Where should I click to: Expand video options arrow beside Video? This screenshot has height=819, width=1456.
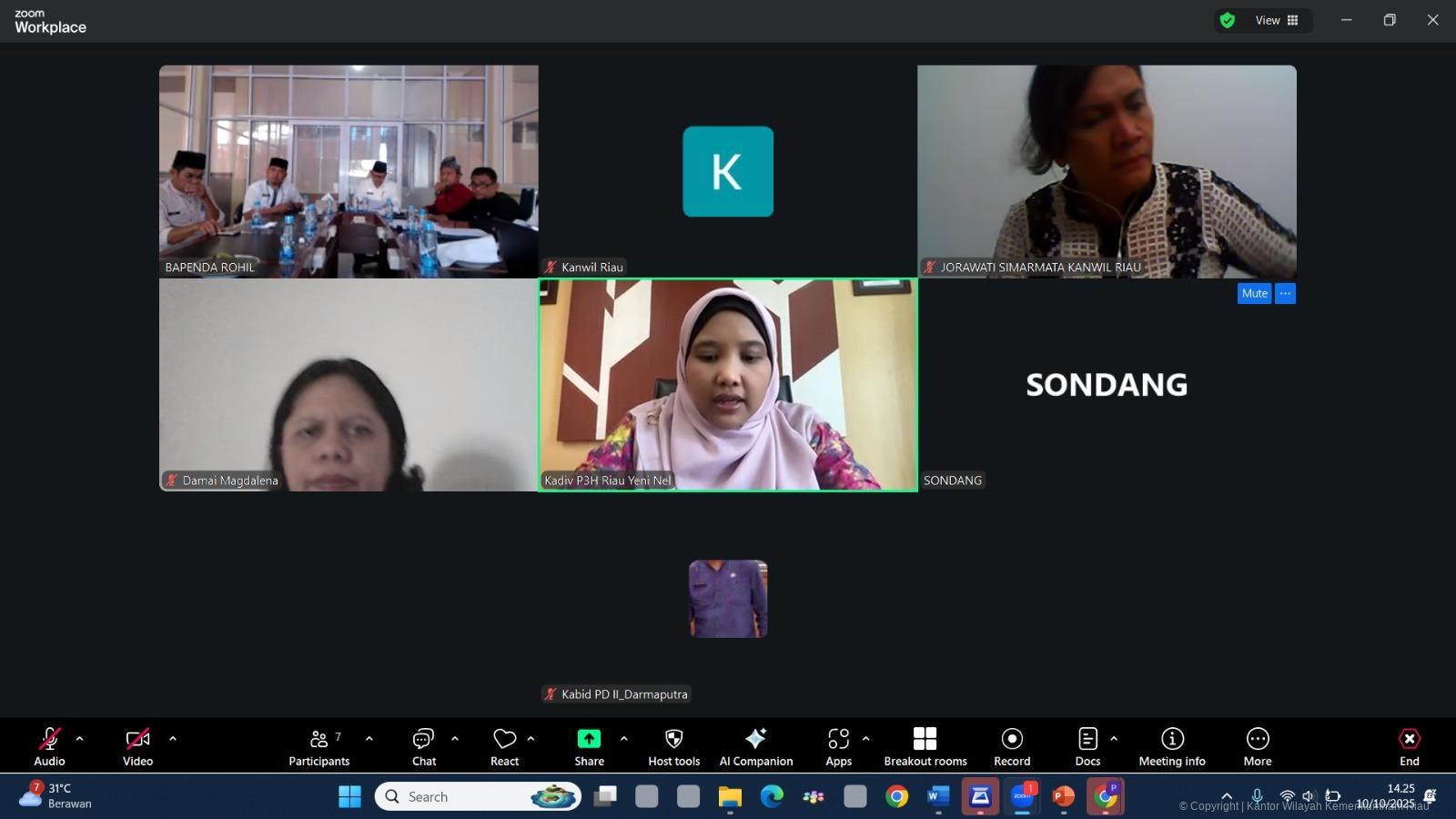point(173,739)
